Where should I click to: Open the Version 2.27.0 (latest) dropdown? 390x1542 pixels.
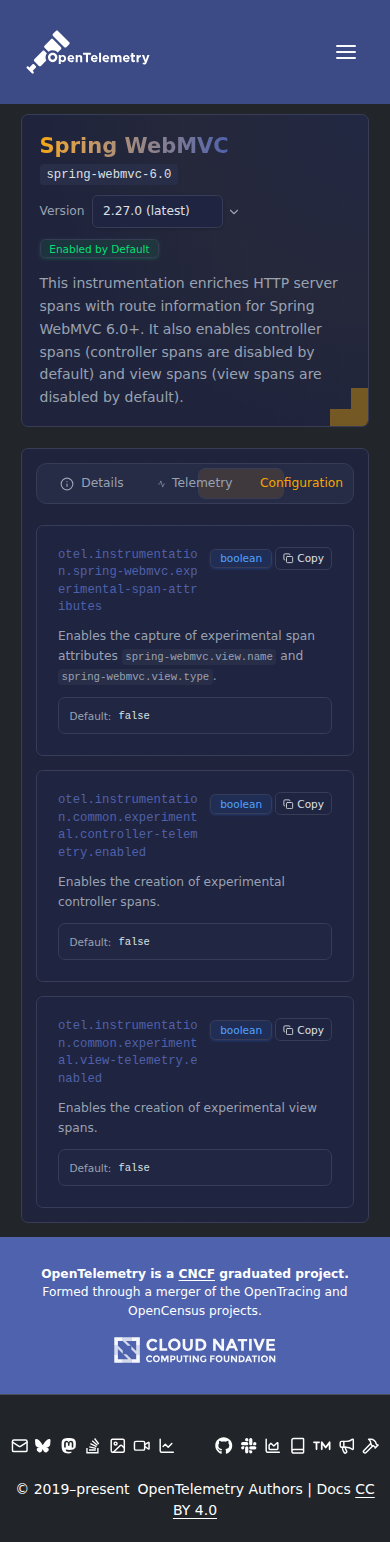pyautogui.click(x=157, y=211)
